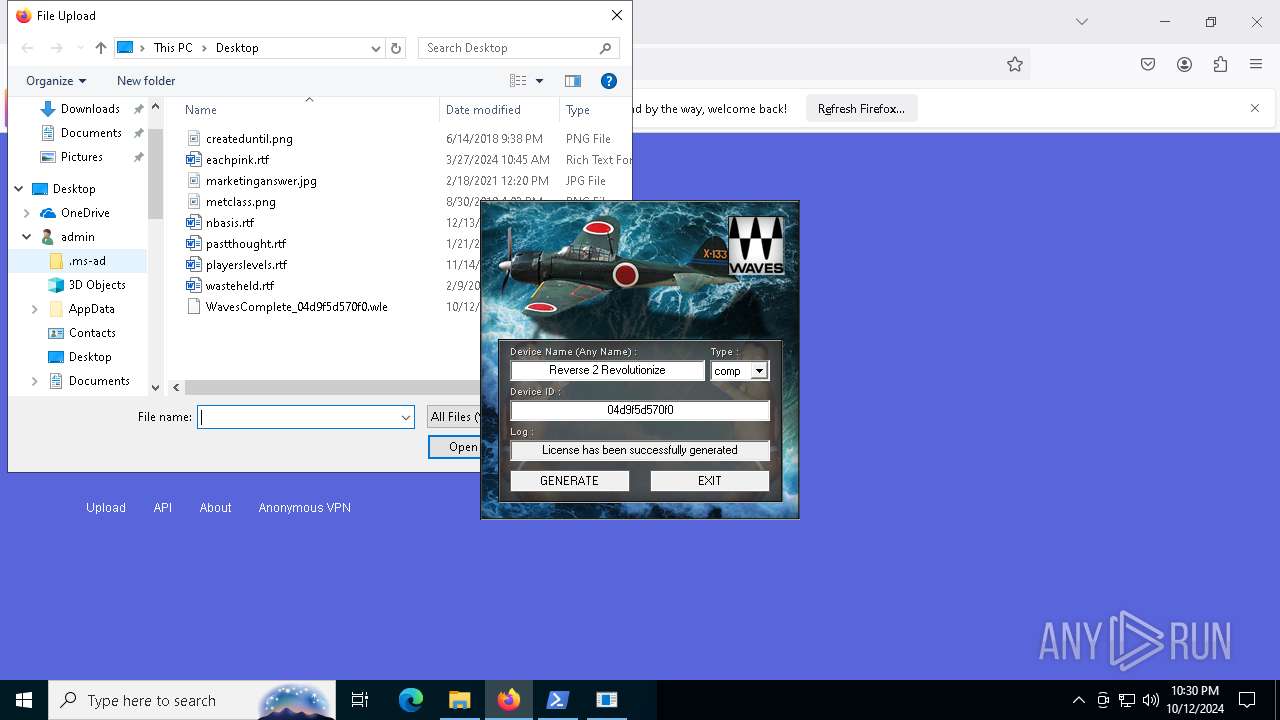Open the change view icon

pyautogui.click(x=518, y=81)
